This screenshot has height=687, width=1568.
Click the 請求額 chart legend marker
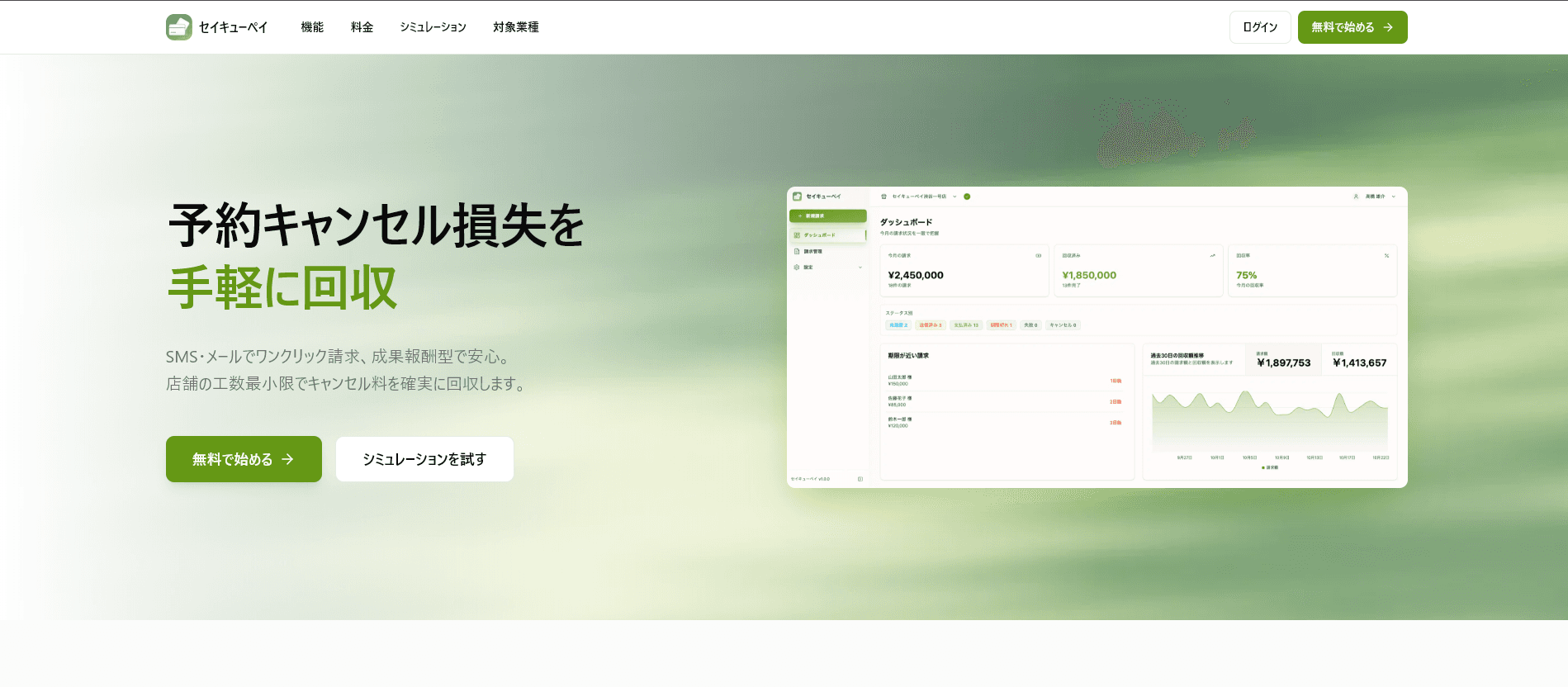pyautogui.click(x=1263, y=467)
